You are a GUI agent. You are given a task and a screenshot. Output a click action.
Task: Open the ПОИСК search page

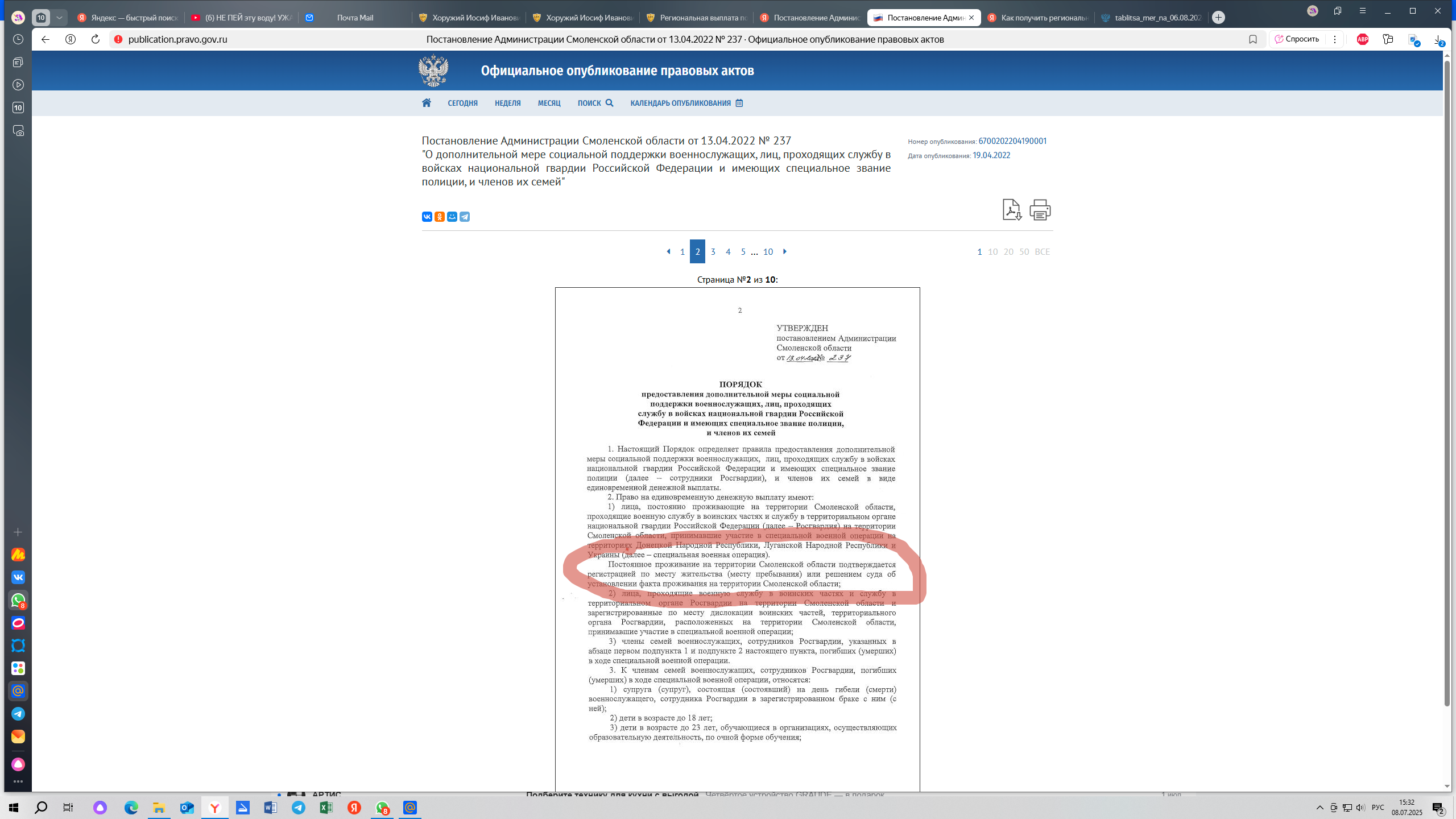coord(595,103)
